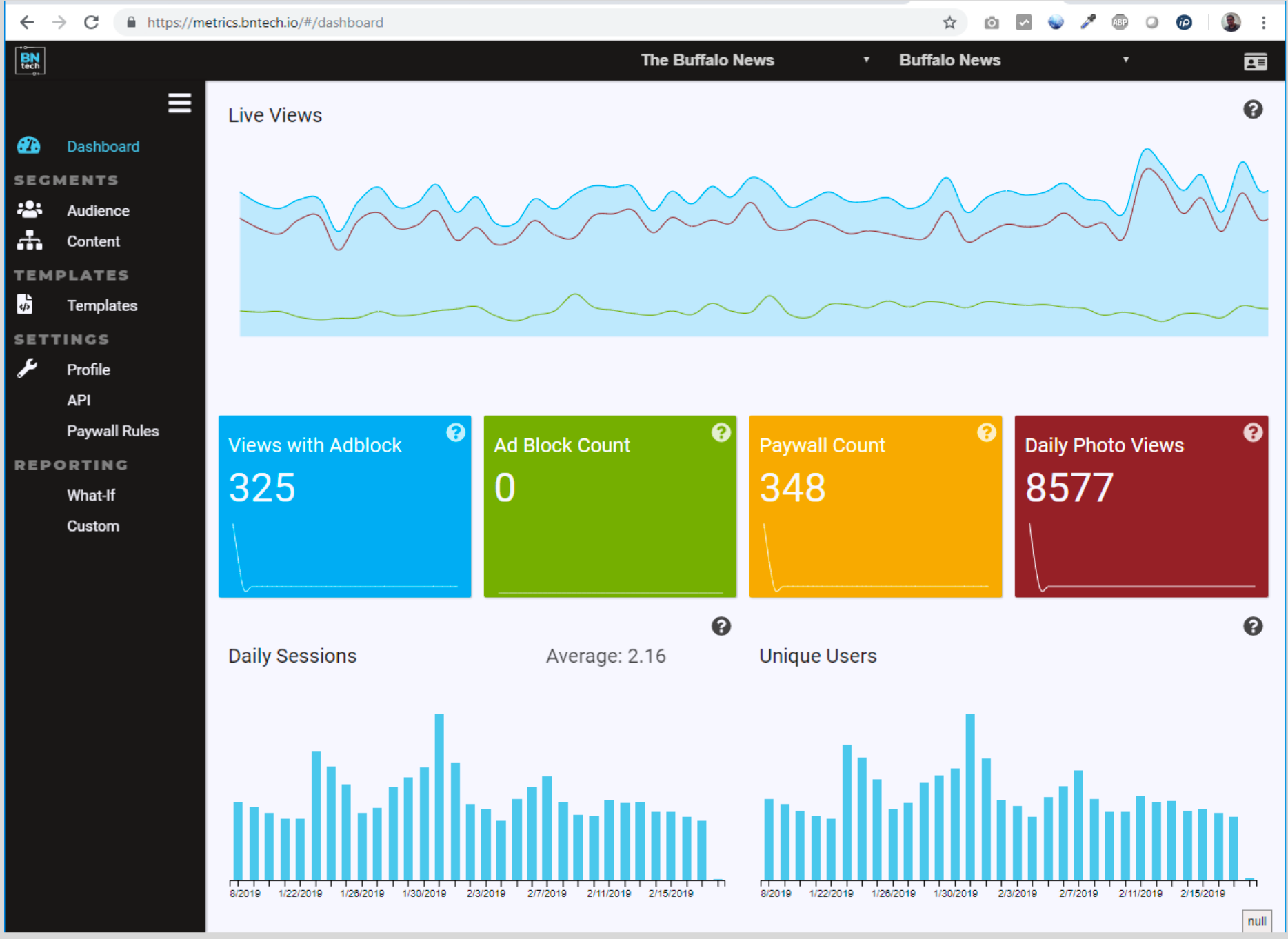Image resolution: width=1288 pixels, height=939 pixels.
Task: Click the browser forward arrow
Action: point(59,23)
